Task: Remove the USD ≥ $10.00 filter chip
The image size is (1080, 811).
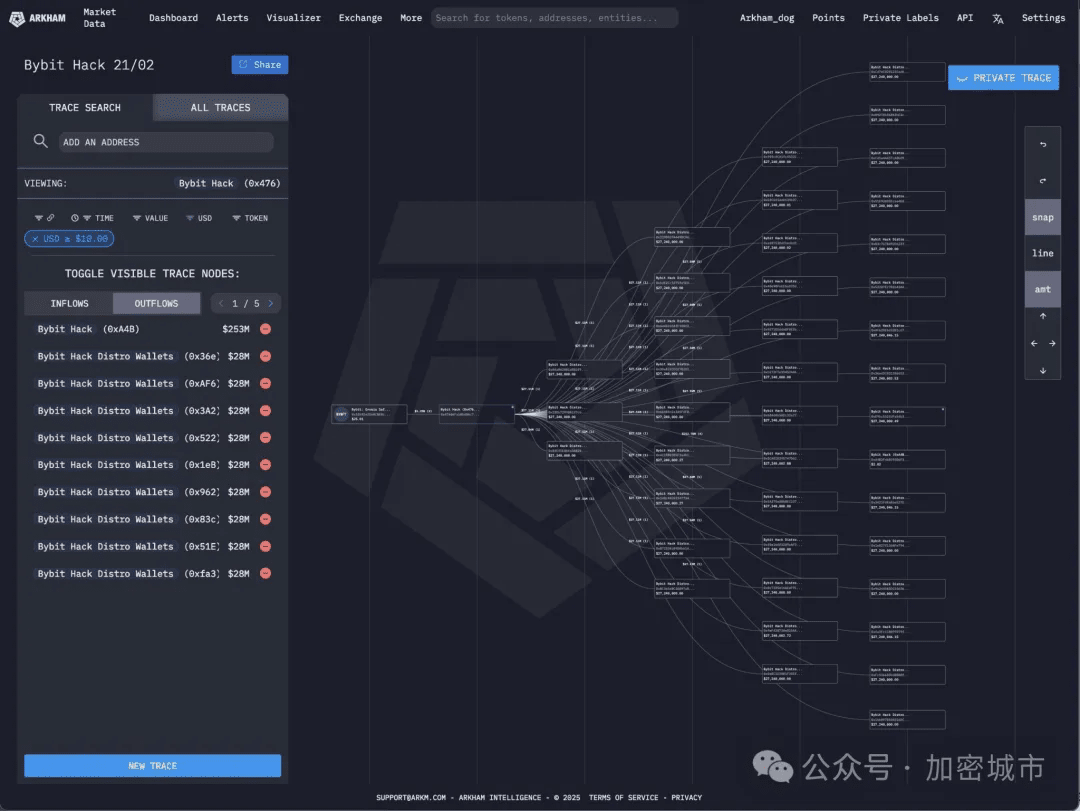Action: click(x=35, y=238)
